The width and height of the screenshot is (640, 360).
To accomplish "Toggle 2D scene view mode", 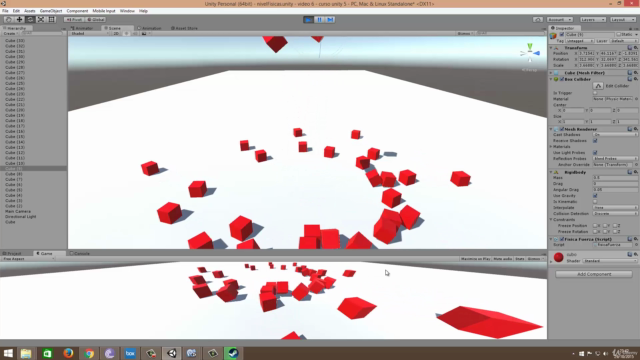I will (116, 33).
